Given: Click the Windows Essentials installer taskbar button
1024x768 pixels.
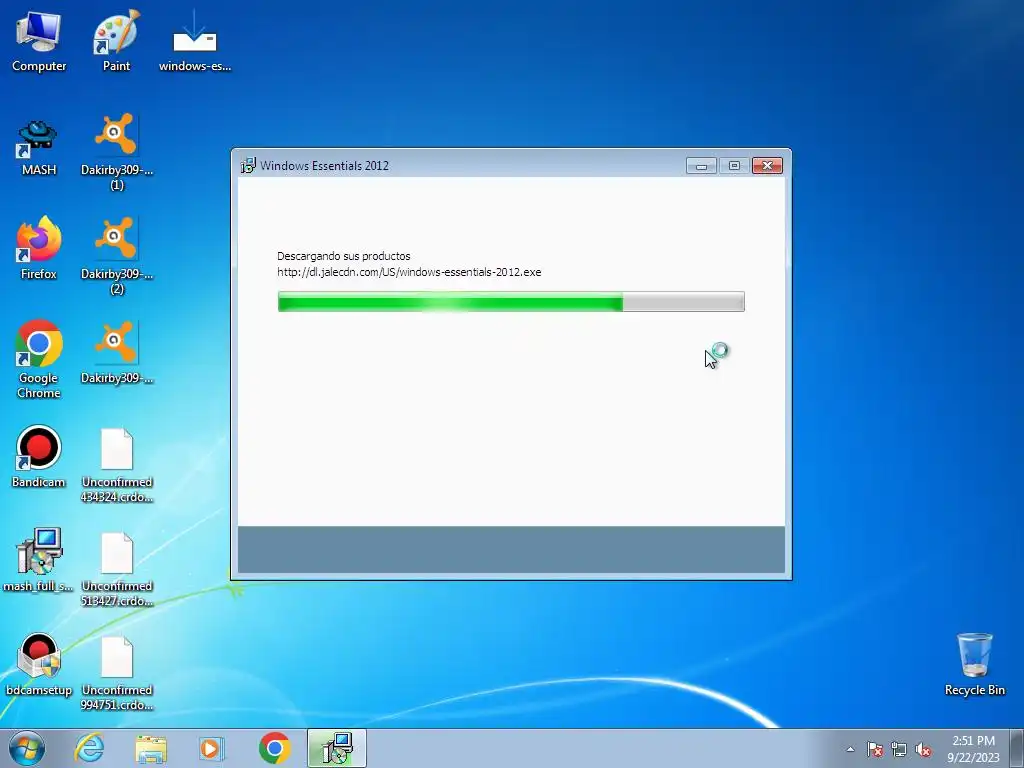Looking at the screenshot, I should [x=337, y=748].
